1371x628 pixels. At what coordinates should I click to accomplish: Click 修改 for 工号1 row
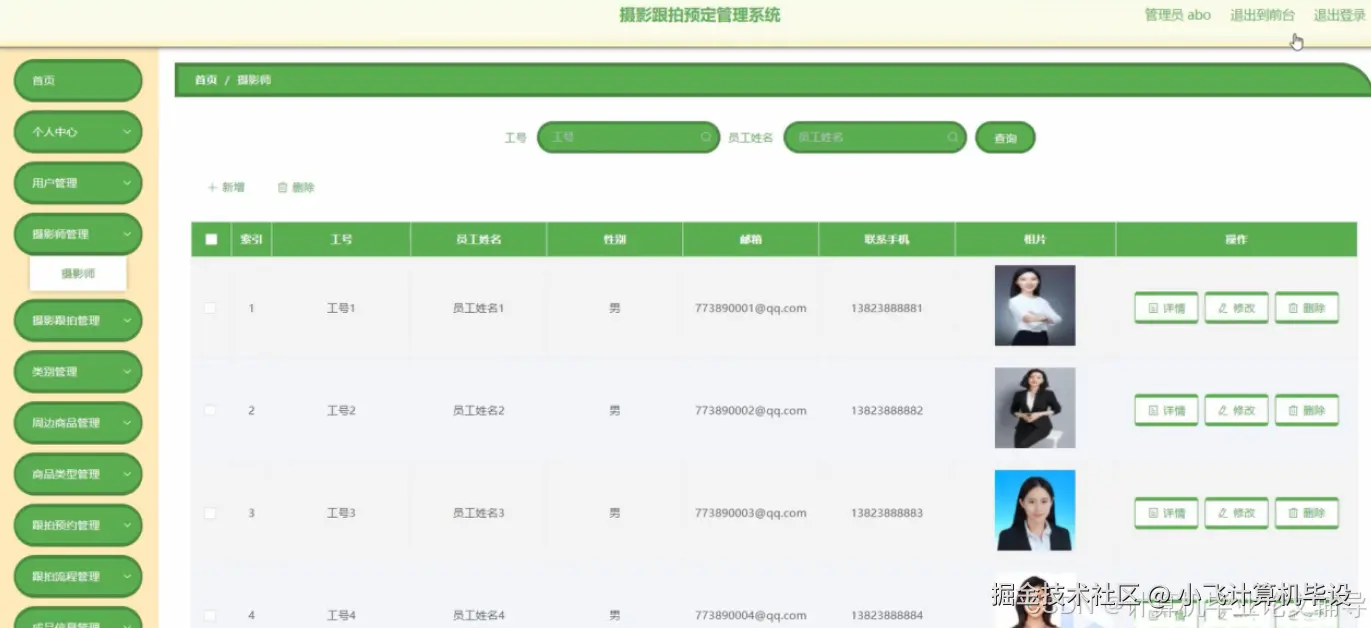(1236, 308)
